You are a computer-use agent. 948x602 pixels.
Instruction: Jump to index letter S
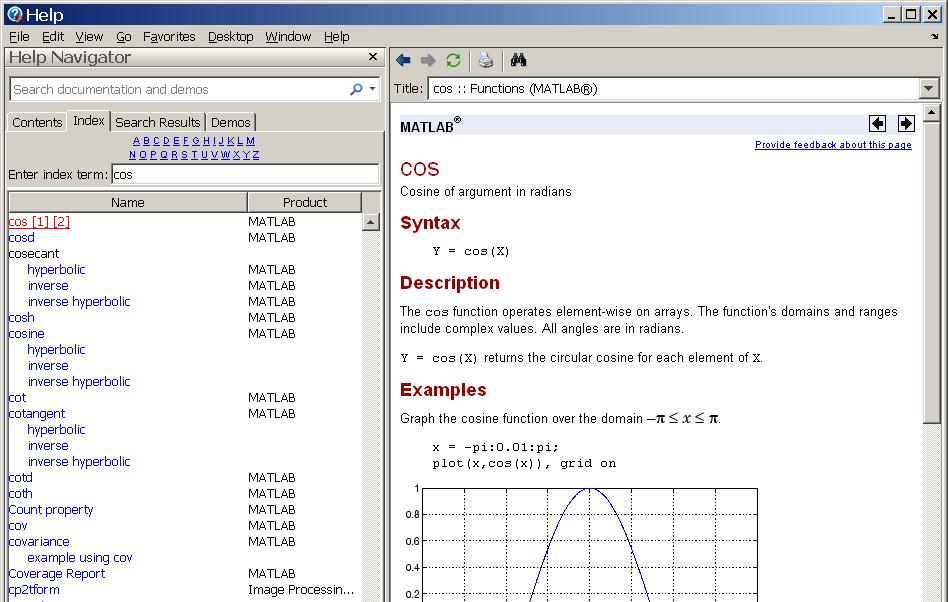pos(184,155)
